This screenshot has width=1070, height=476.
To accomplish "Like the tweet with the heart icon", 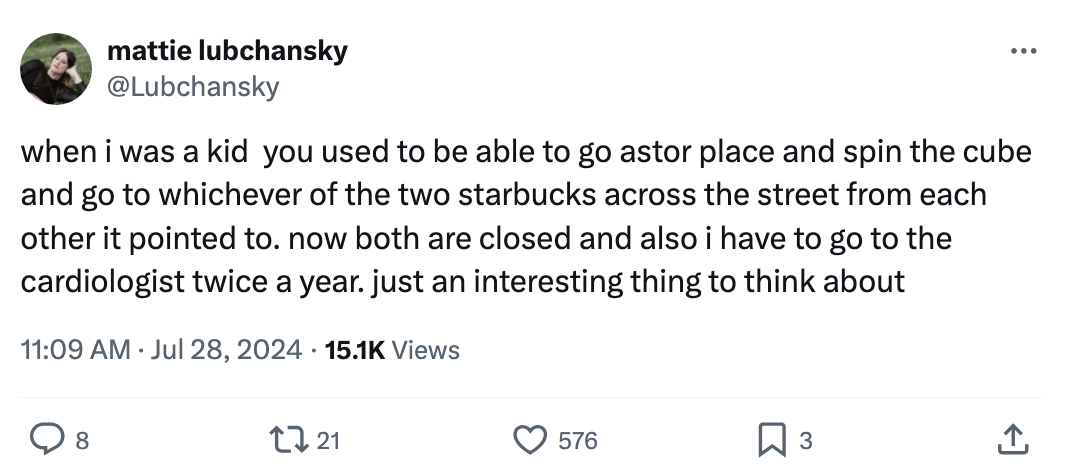I will click(531, 438).
